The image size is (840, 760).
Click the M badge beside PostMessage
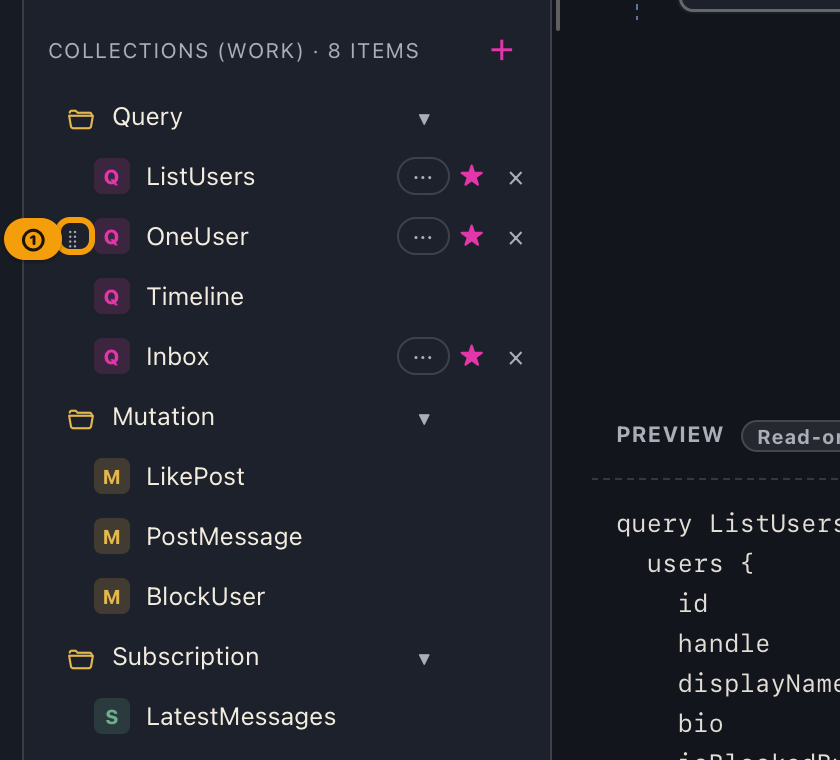[x=112, y=536]
